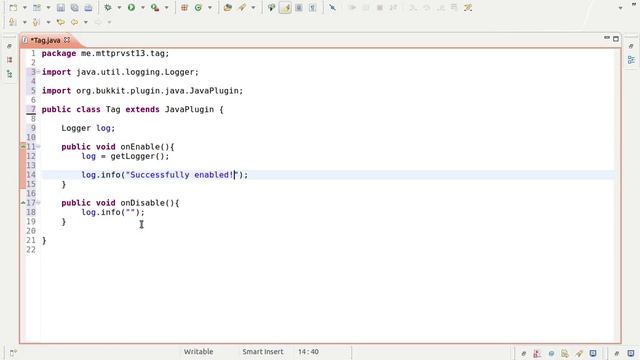Click "Smart Insert" in the status bar

click(x=262, y=351)
